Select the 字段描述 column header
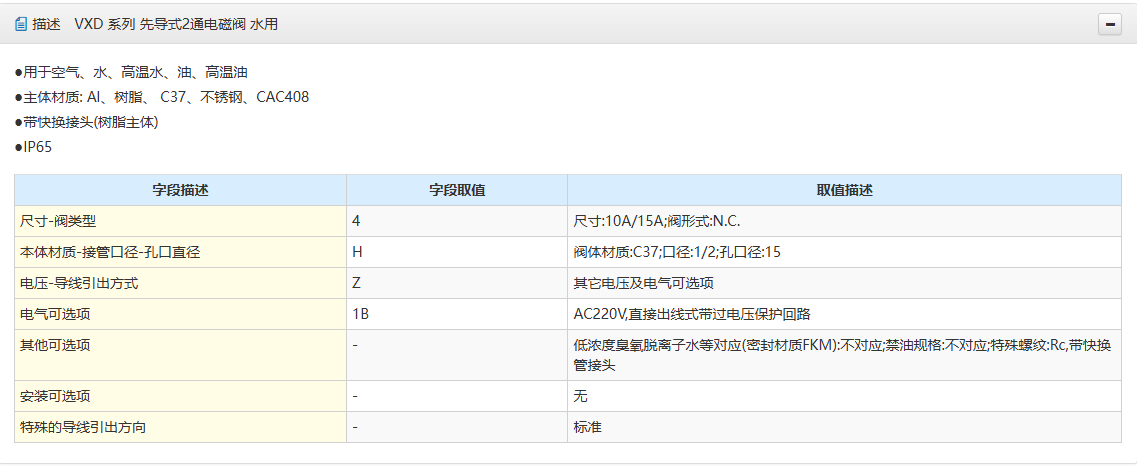Screen dimensions: 1137x467 coord(180,190)
